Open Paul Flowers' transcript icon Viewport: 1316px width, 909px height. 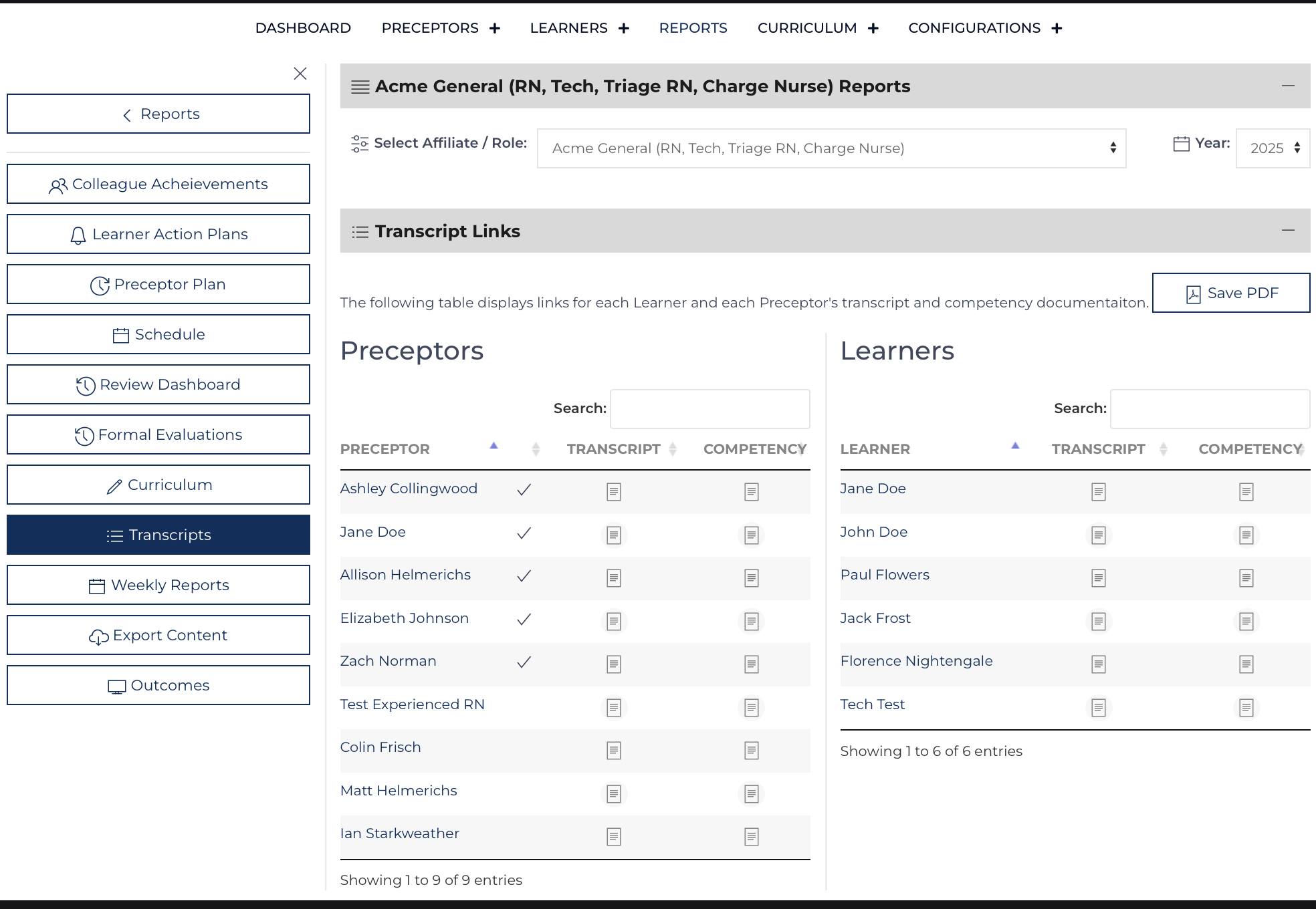1098,578
